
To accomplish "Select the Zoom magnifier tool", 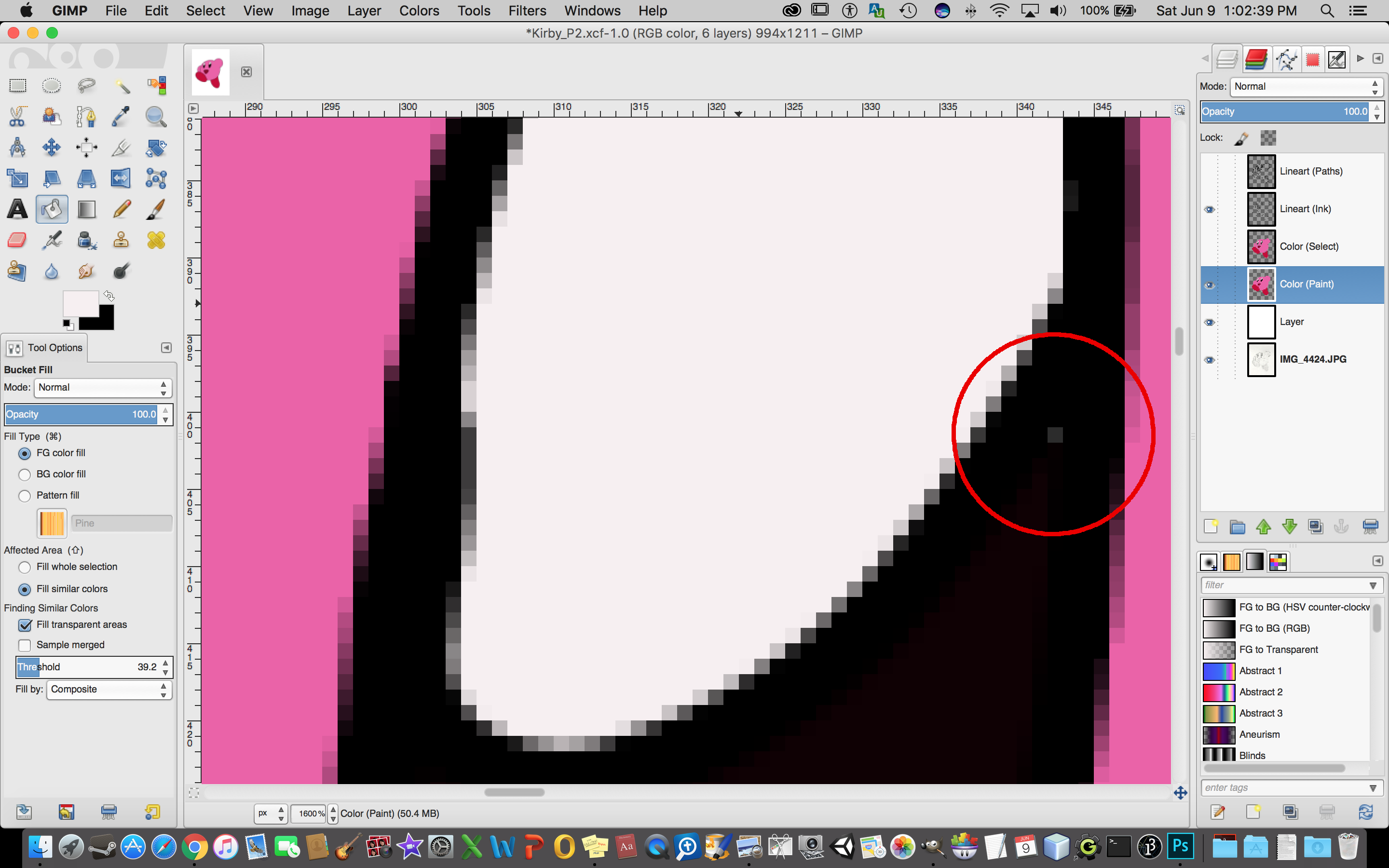I will click(156, 117).
